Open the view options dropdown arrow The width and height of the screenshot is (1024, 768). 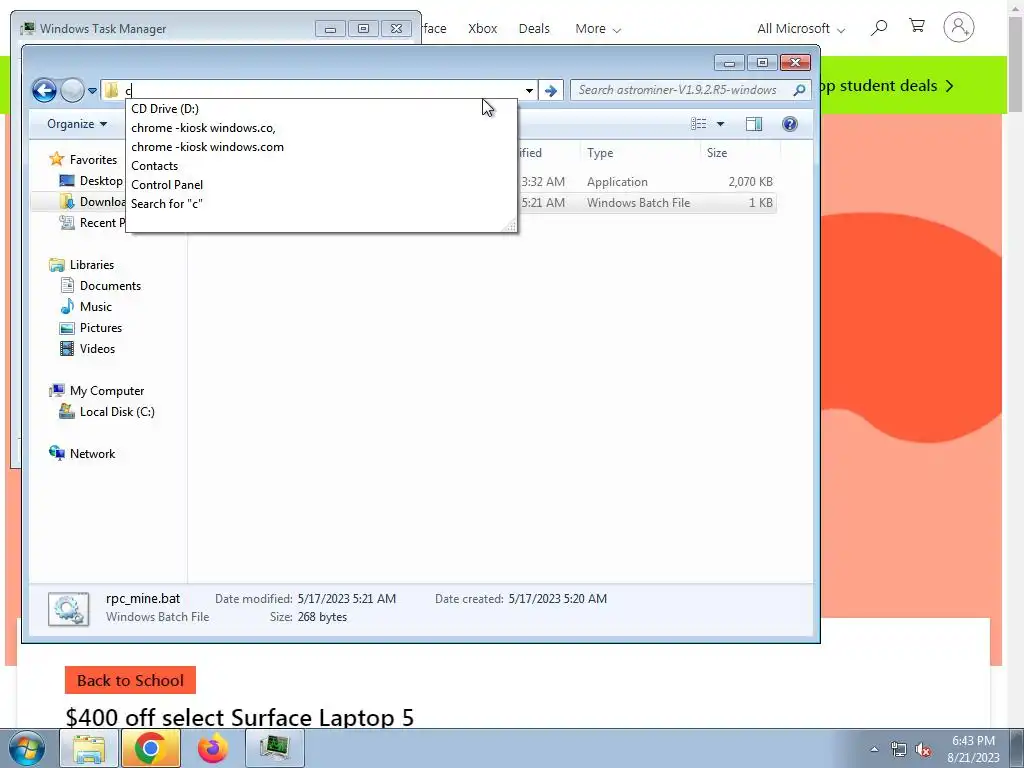click(720, 124)
